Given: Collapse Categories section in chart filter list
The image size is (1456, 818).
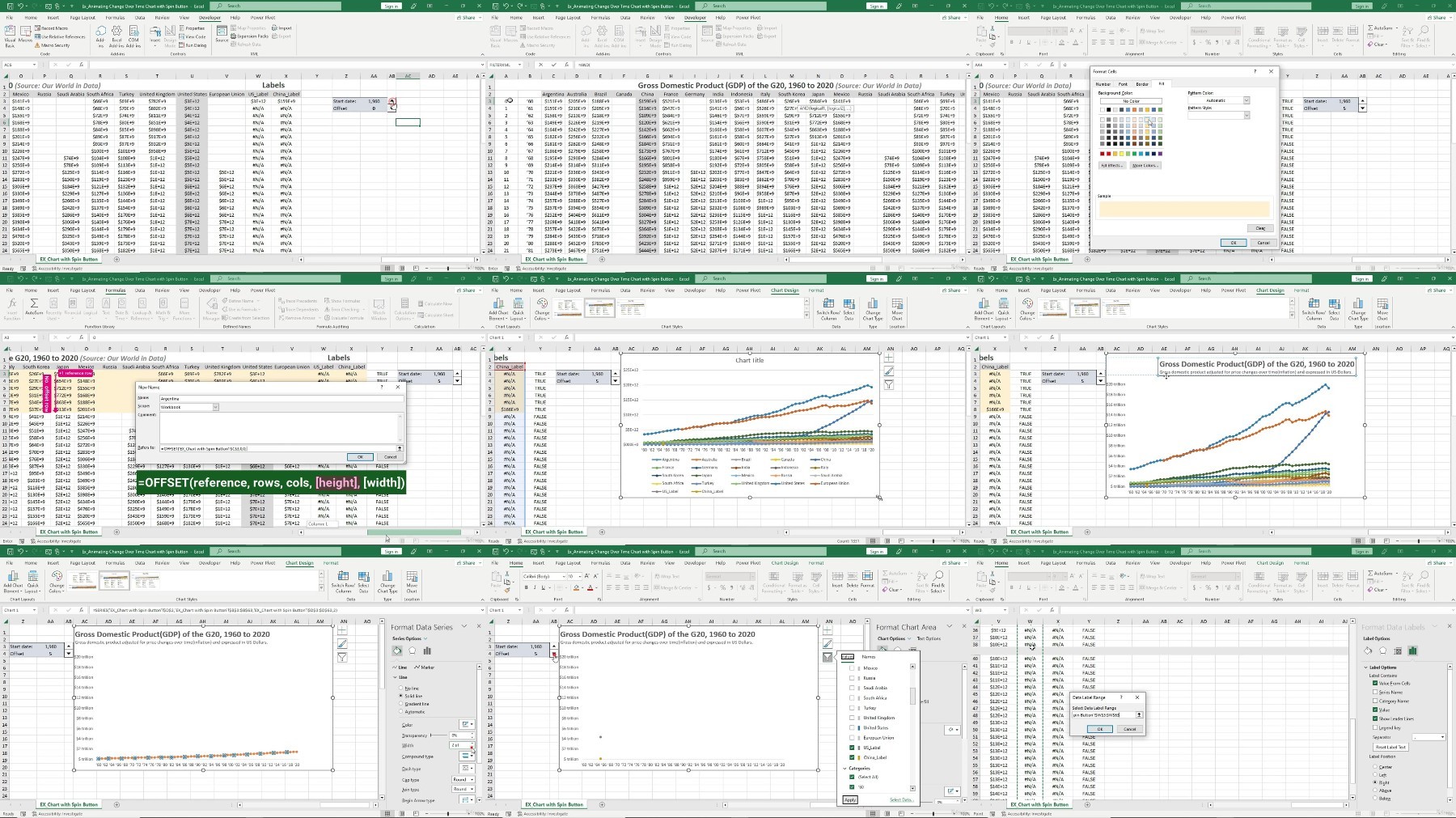Looking at the screenshot, I should pyautogui.click(x=846, y=769).
